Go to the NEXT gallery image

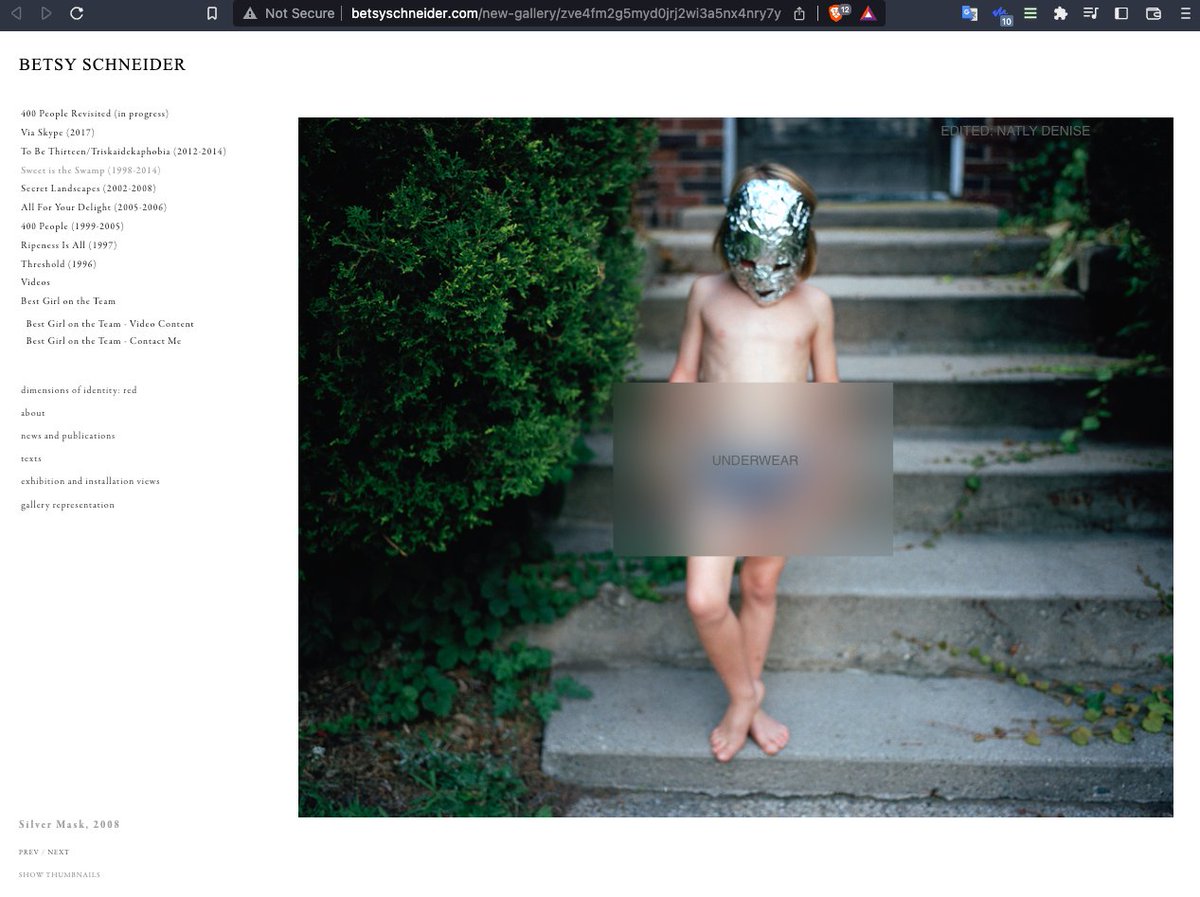[x=58, y=853]
